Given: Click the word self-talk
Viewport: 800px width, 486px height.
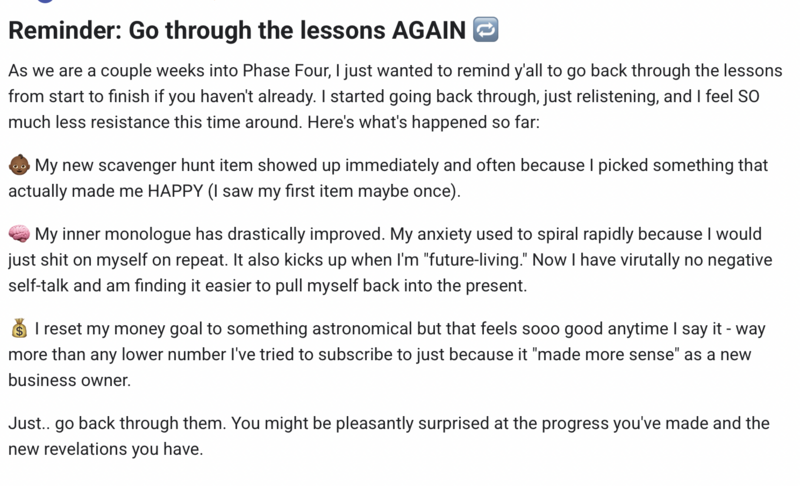Looking at the screenshot, I should click(x=38, y=286).
